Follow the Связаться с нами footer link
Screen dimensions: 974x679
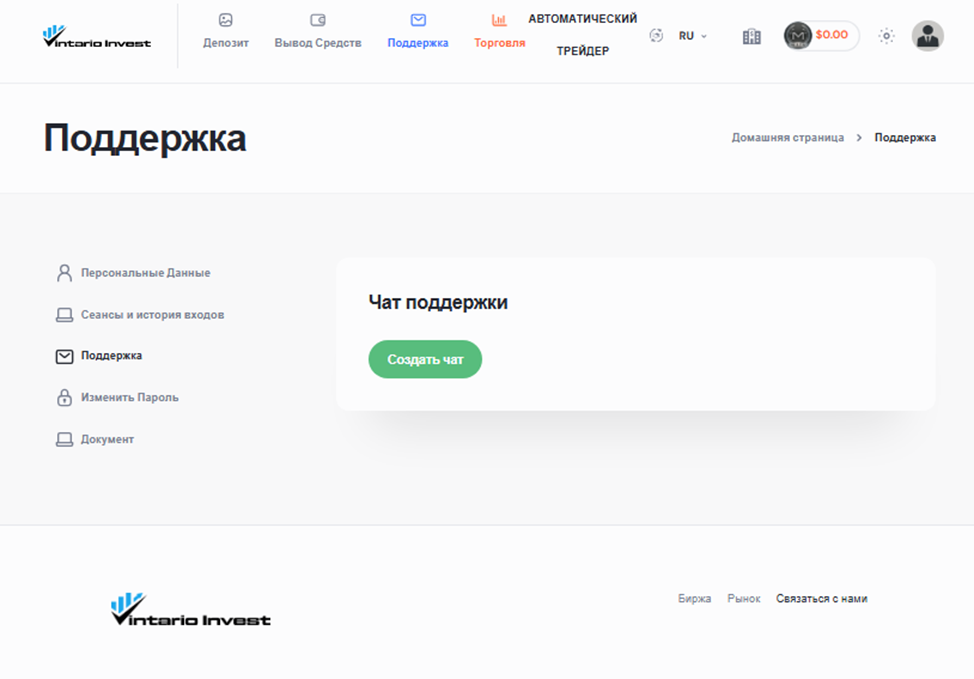[821, 598]
